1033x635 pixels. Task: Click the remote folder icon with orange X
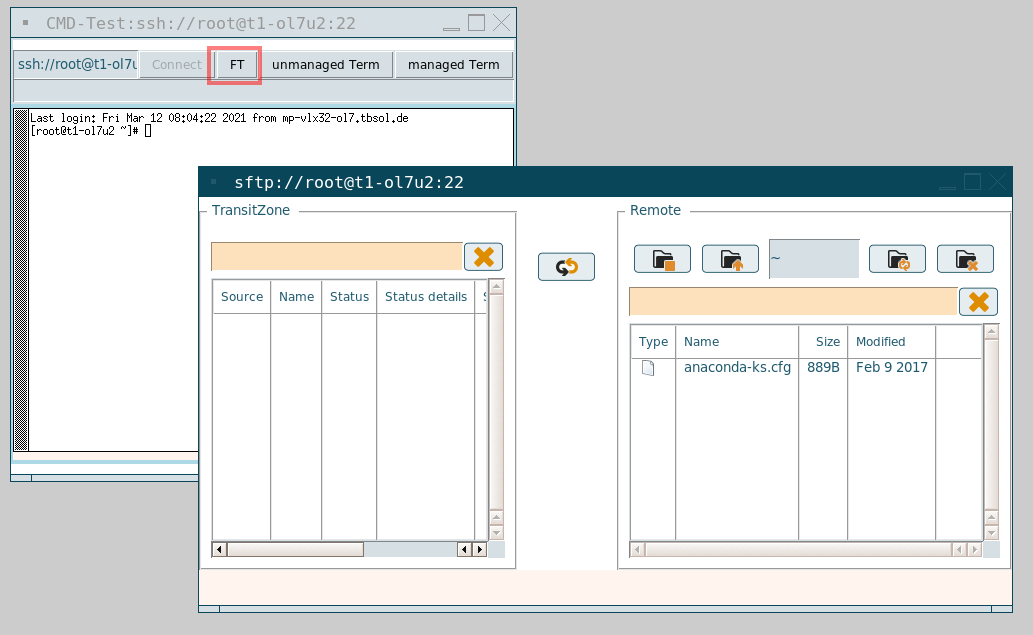click(965, 259)
